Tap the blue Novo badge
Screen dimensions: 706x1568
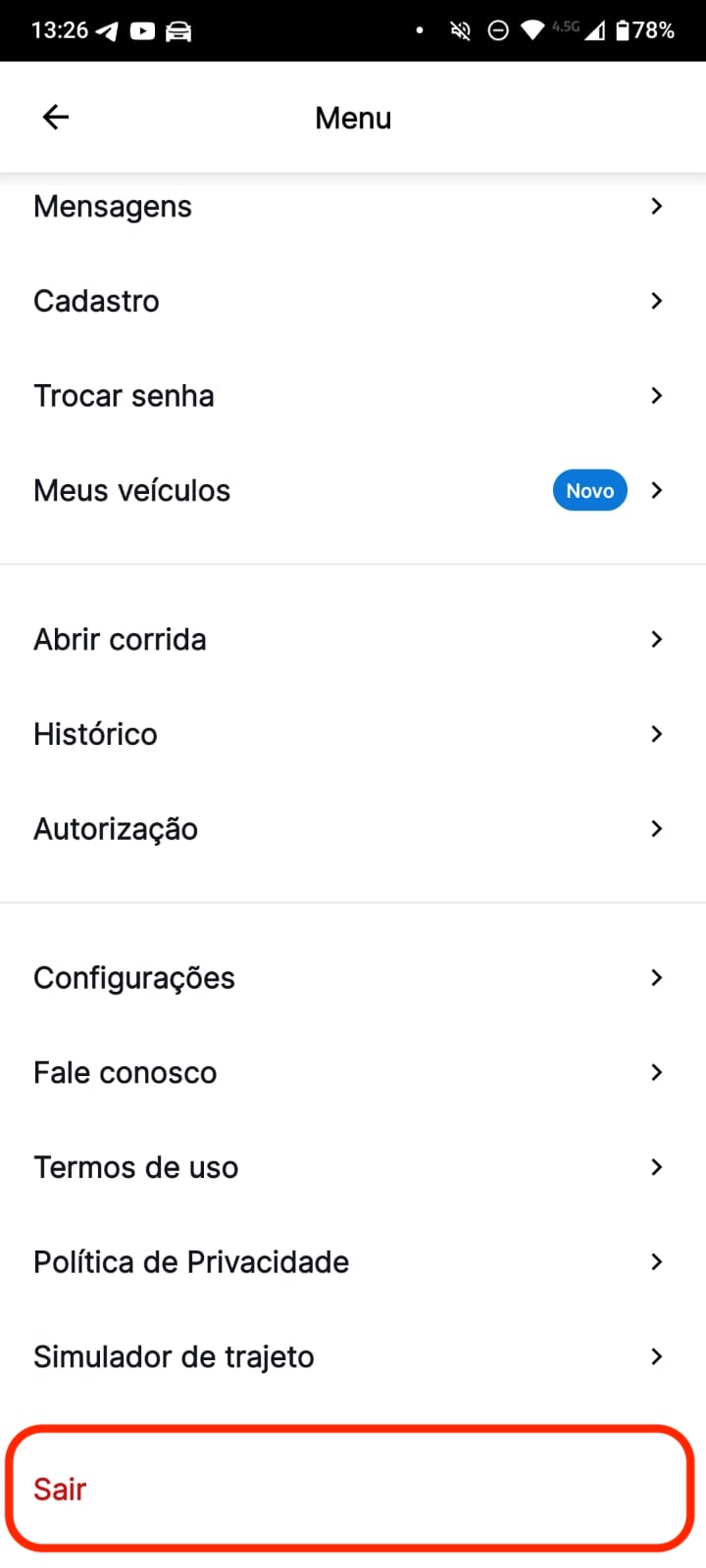[x=589, y=490]
